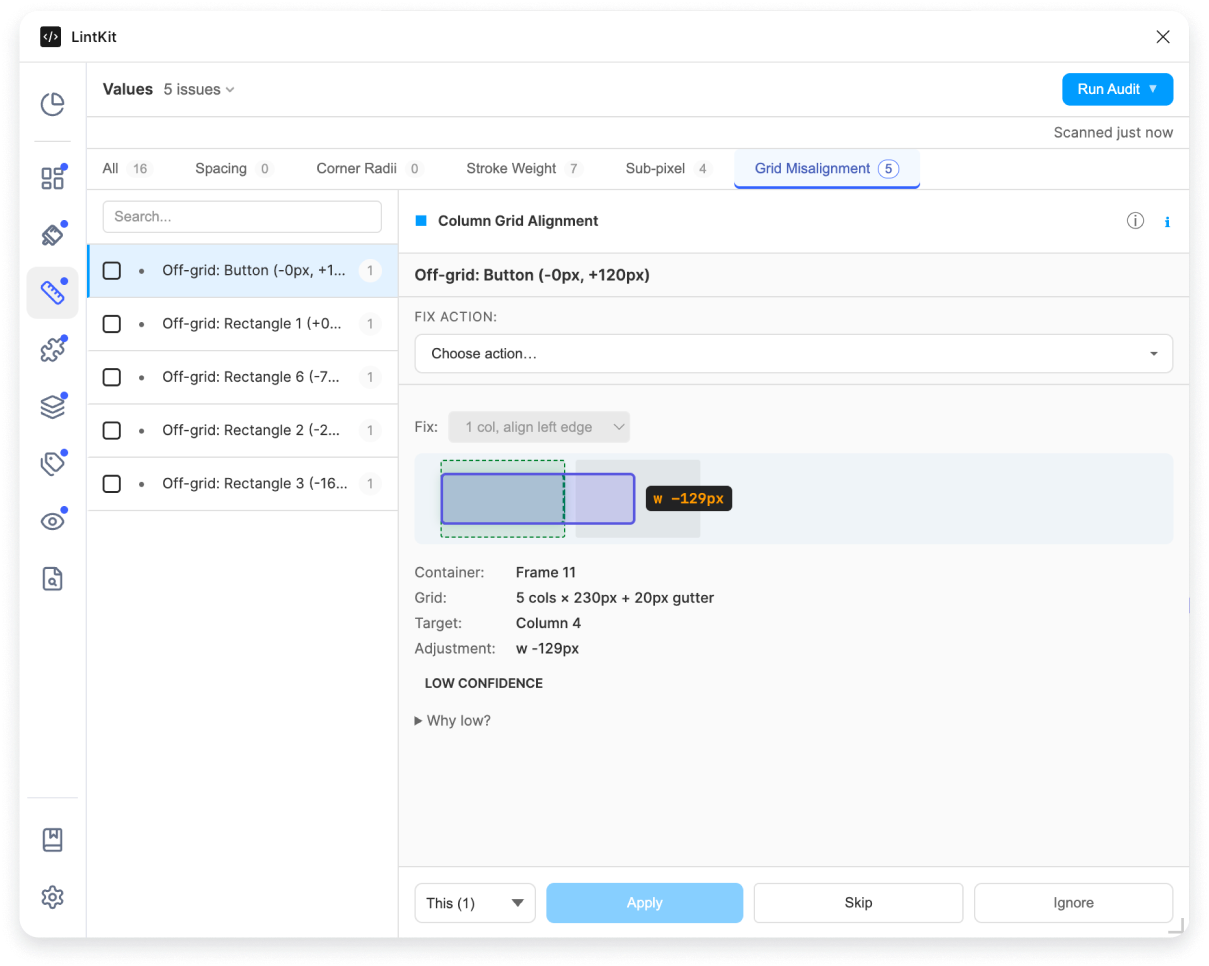
Task: Open the stacked layers icon in the sidebar
Action: click(52, 407)
